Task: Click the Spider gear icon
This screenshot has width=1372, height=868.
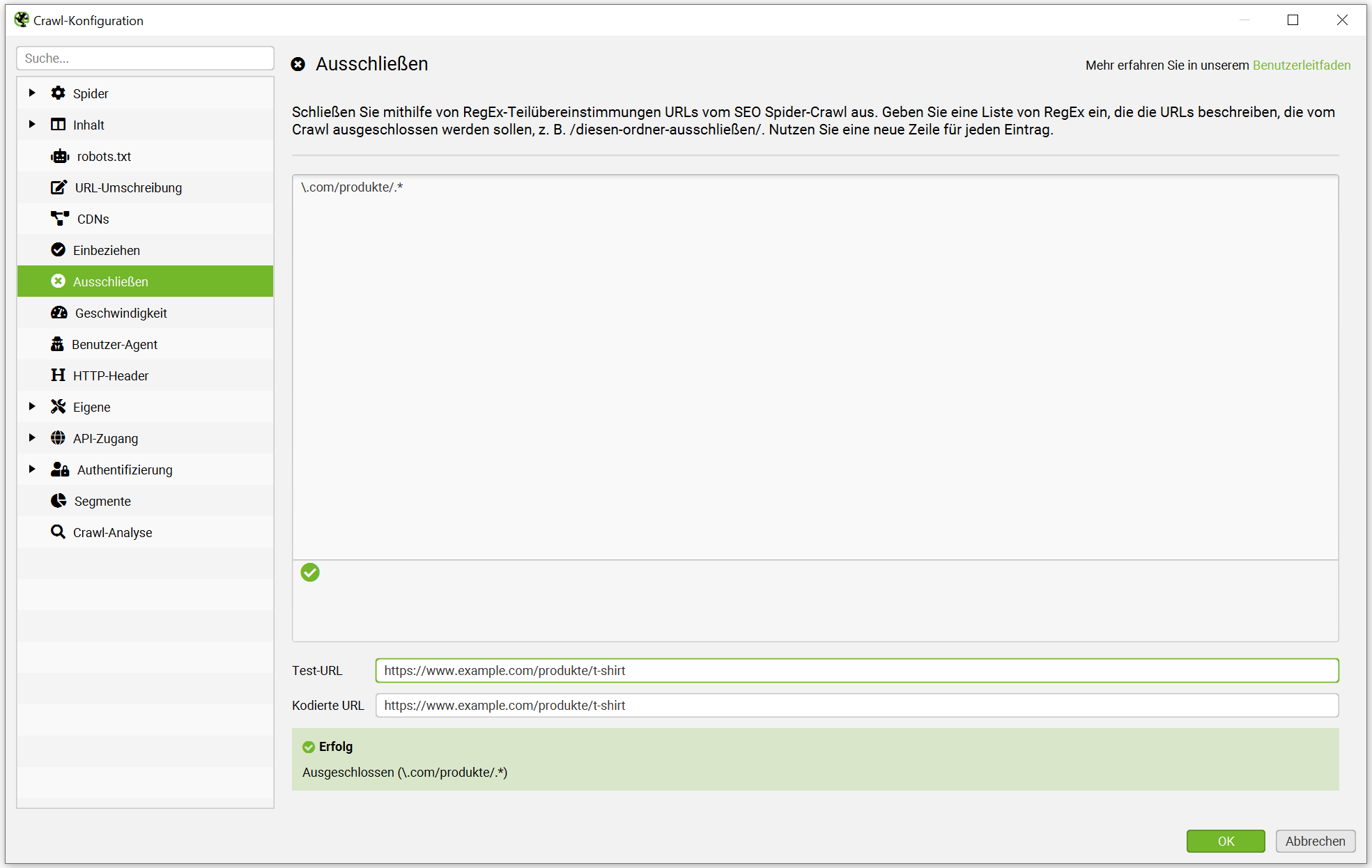Action: [x=59, y=93]
